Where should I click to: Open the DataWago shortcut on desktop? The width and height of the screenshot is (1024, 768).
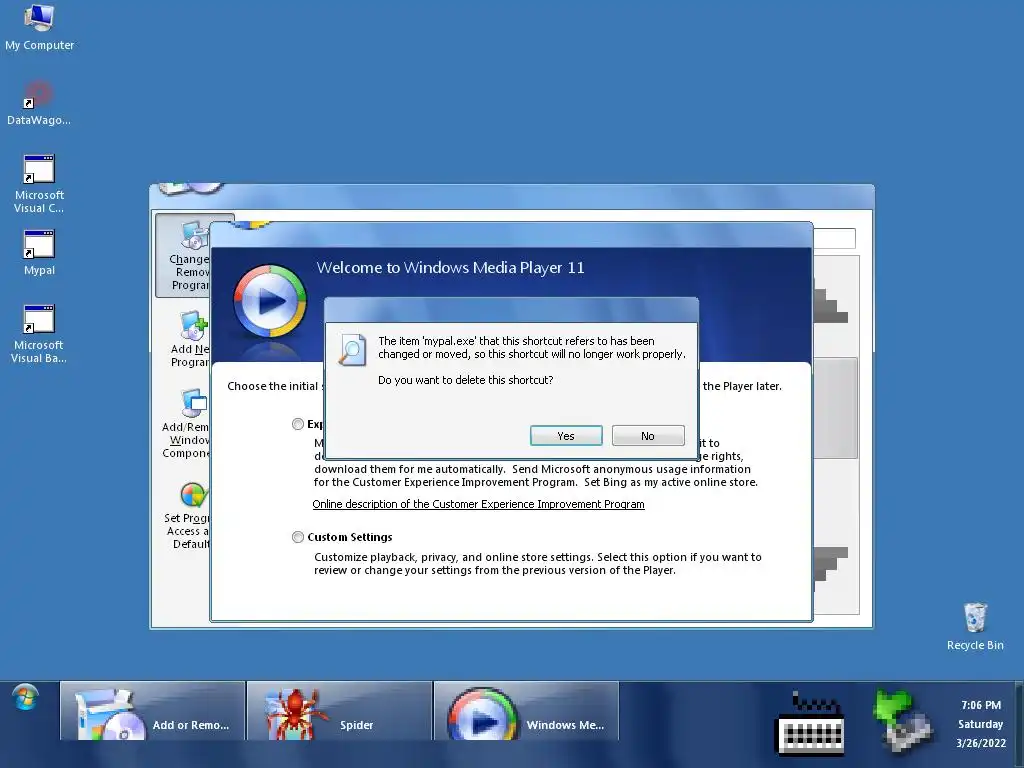click(39, 103)
